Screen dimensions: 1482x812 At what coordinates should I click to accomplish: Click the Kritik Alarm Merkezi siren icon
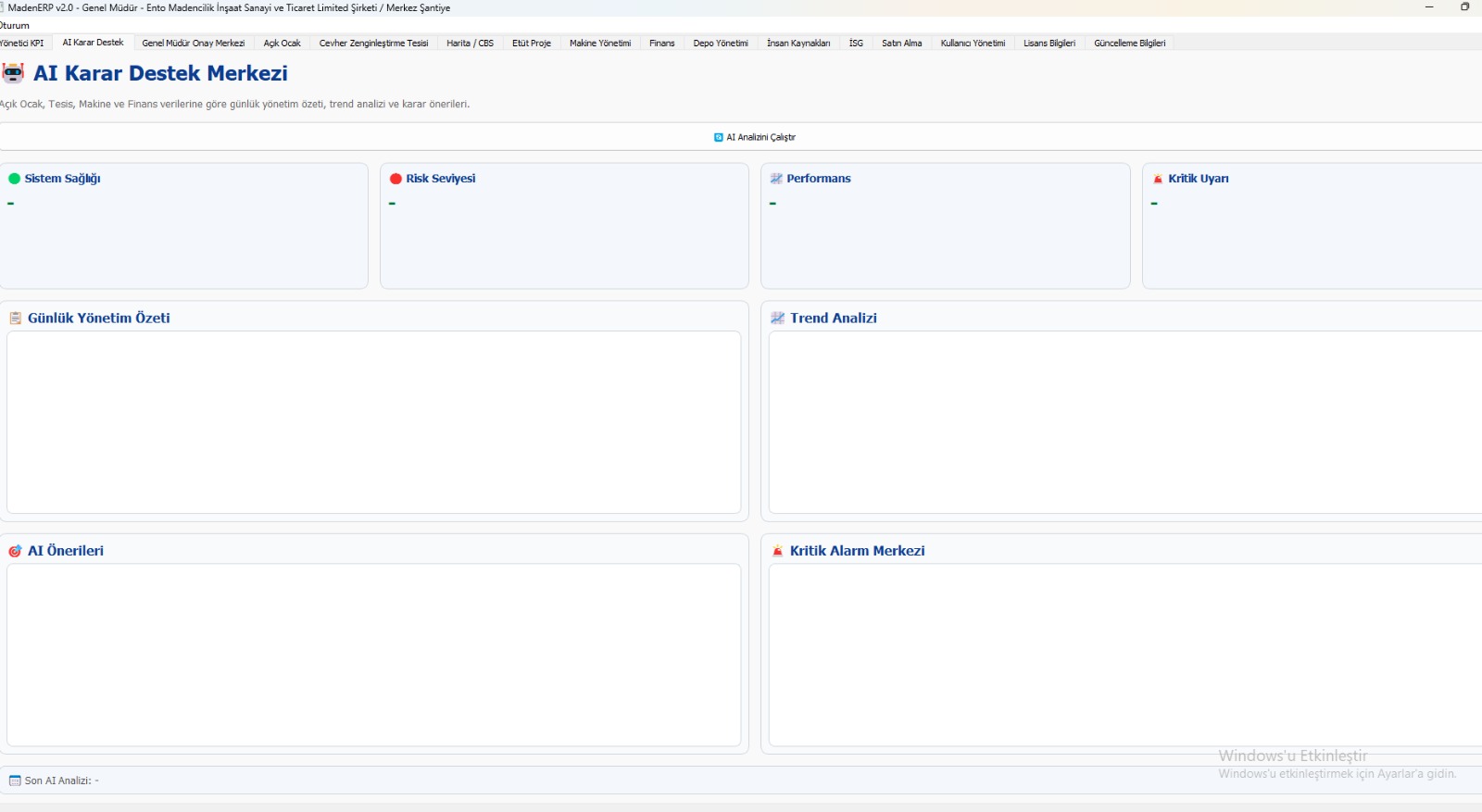pos(778,551)
